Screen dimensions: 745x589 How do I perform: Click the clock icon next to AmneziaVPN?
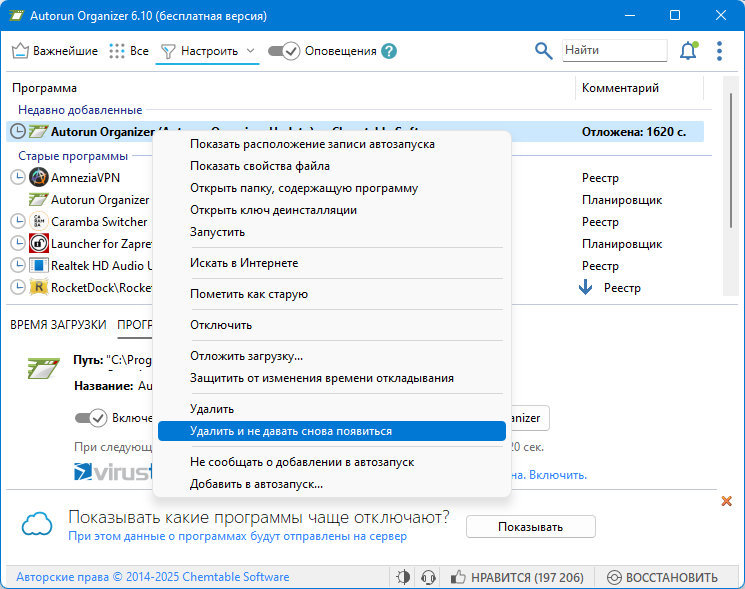tap(18, 177)
